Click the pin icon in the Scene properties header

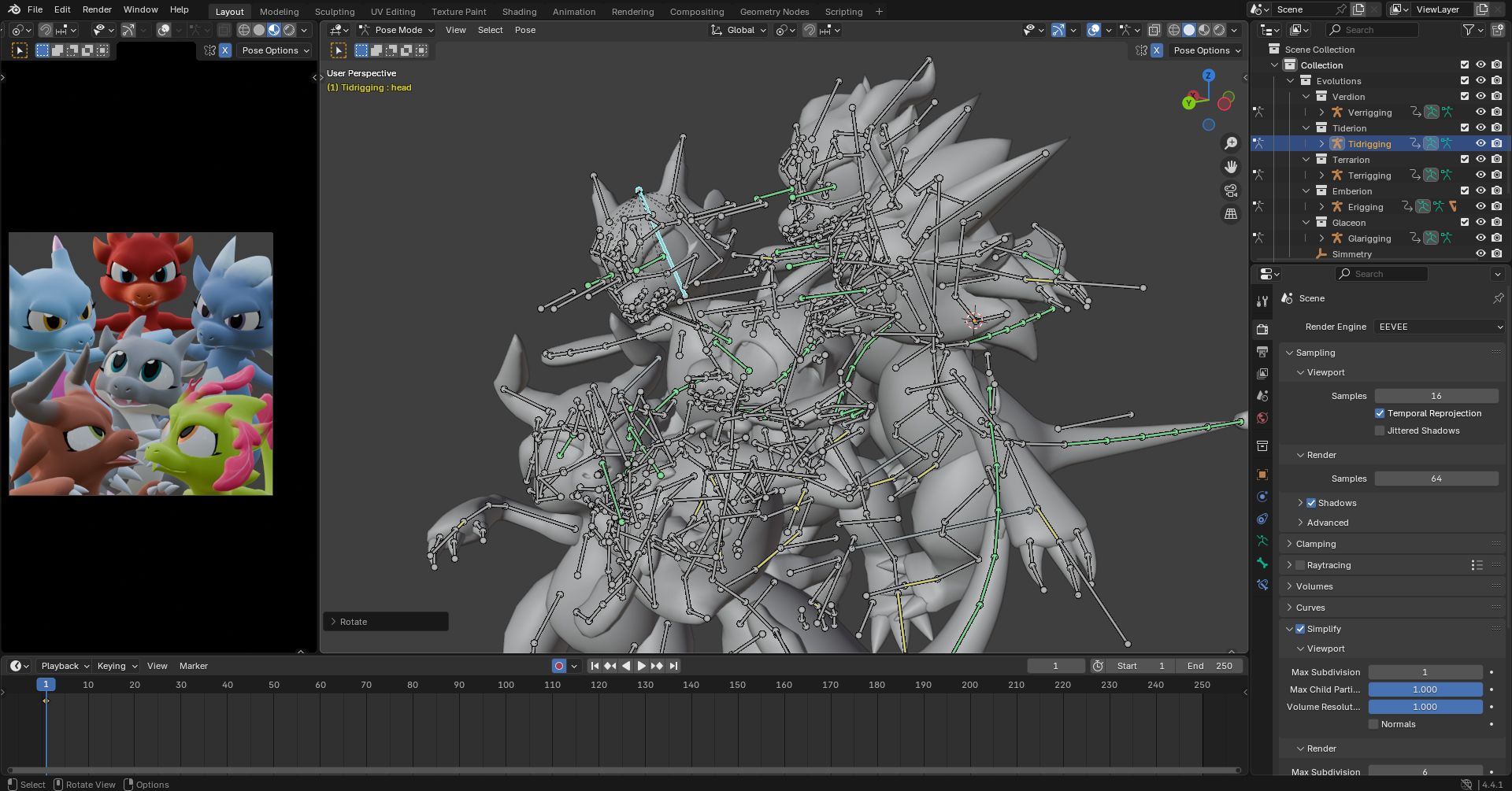pyautogui.click(x=1498, y=298)
